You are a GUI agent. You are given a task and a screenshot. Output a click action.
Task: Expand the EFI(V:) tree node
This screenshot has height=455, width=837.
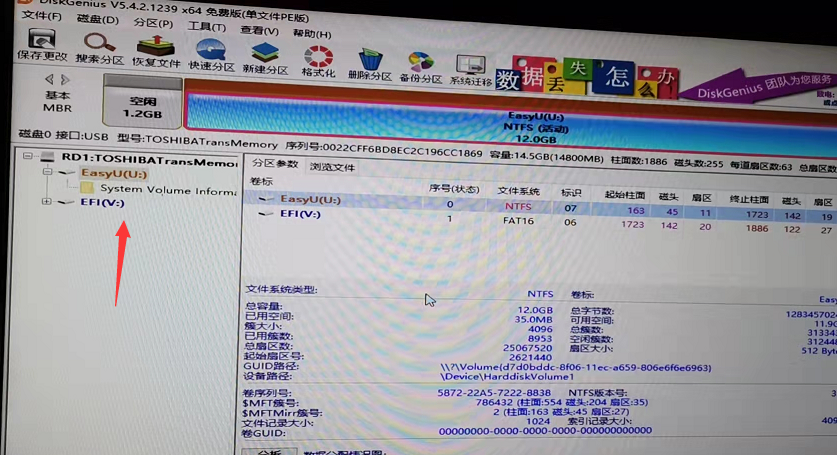pos(46,201)
